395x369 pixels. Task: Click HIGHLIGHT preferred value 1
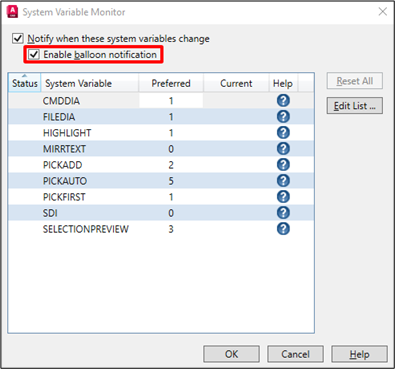point(171,133)
